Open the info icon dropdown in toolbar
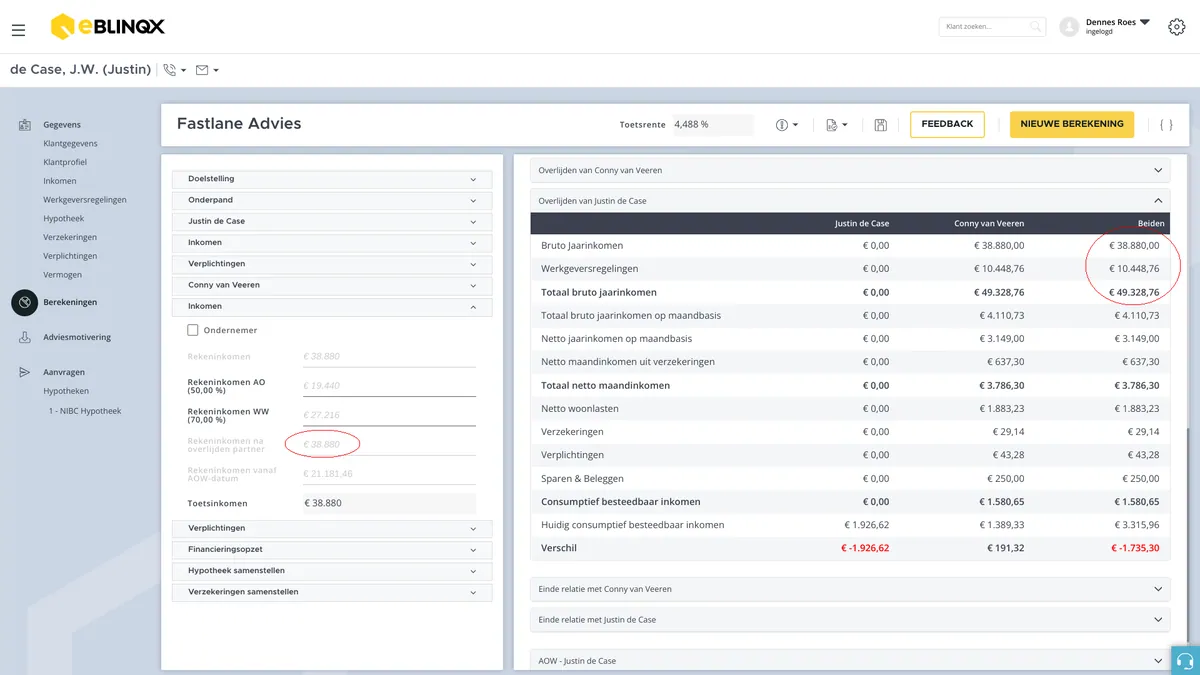The image size is (1200, 675). (787, 125)
